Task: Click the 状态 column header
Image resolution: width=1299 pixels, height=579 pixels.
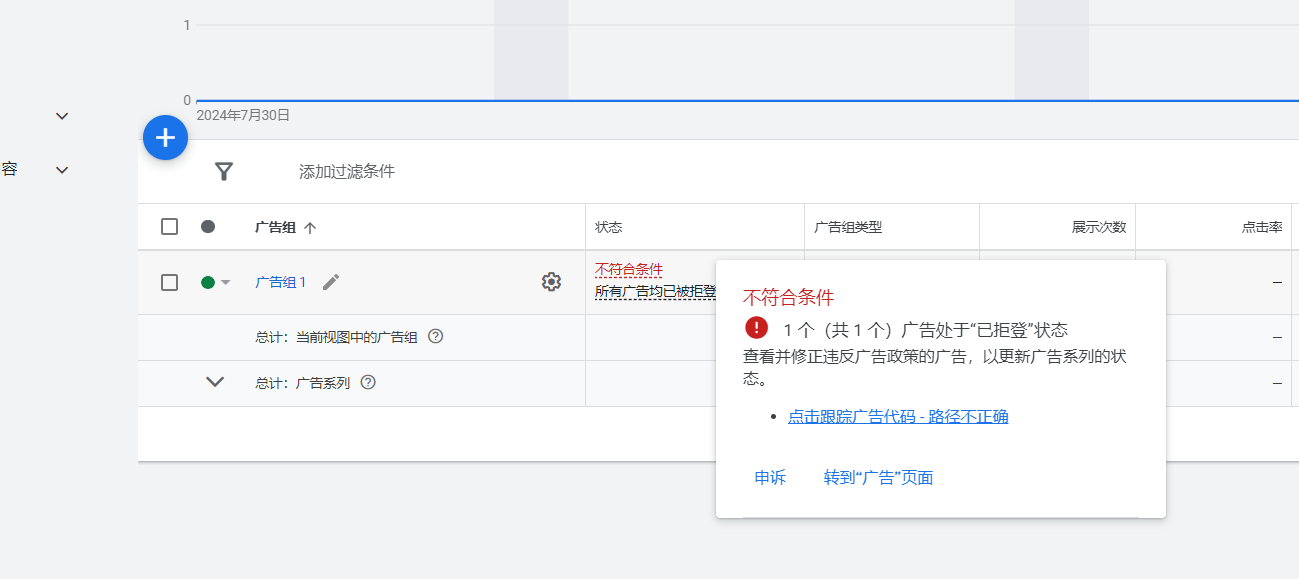Action: [608, 227]
